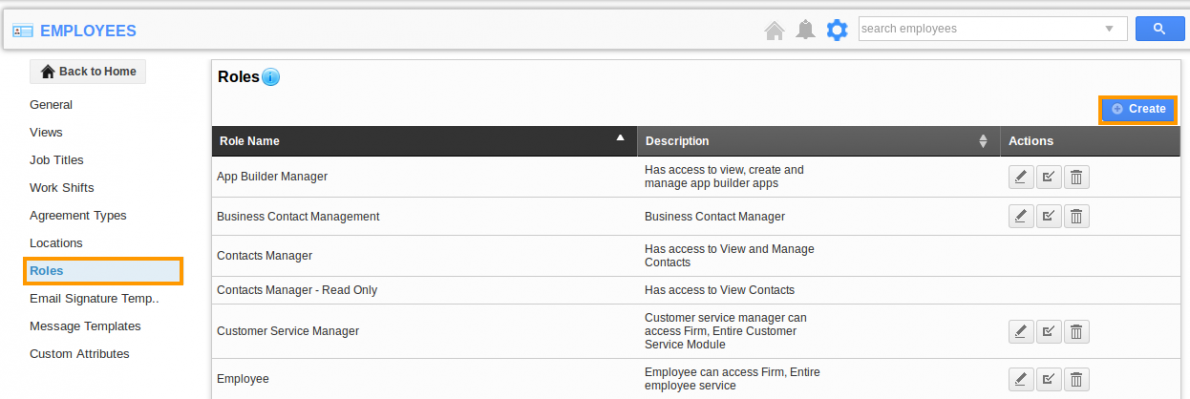1190x399 pixels.
Task: Edit the Employee role
Action: pos(1021,379)
